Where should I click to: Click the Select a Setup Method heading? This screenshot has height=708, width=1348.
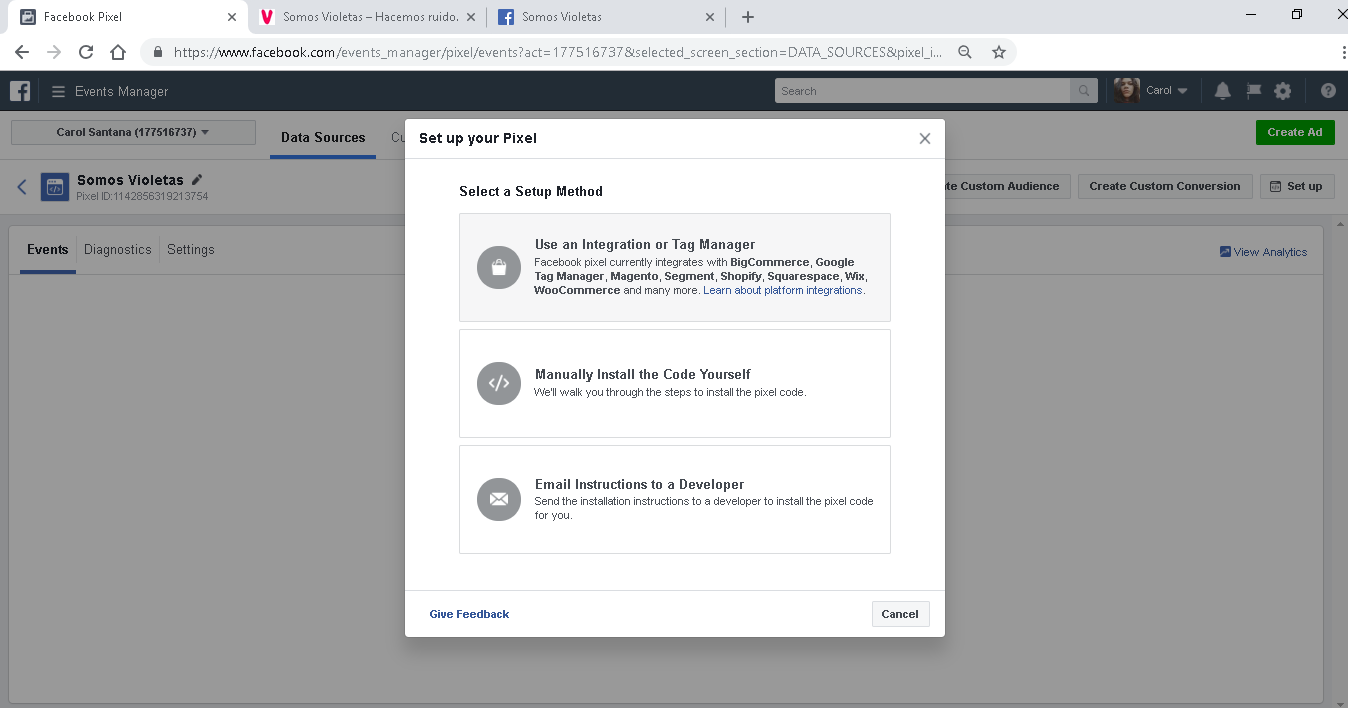(531, 191)
